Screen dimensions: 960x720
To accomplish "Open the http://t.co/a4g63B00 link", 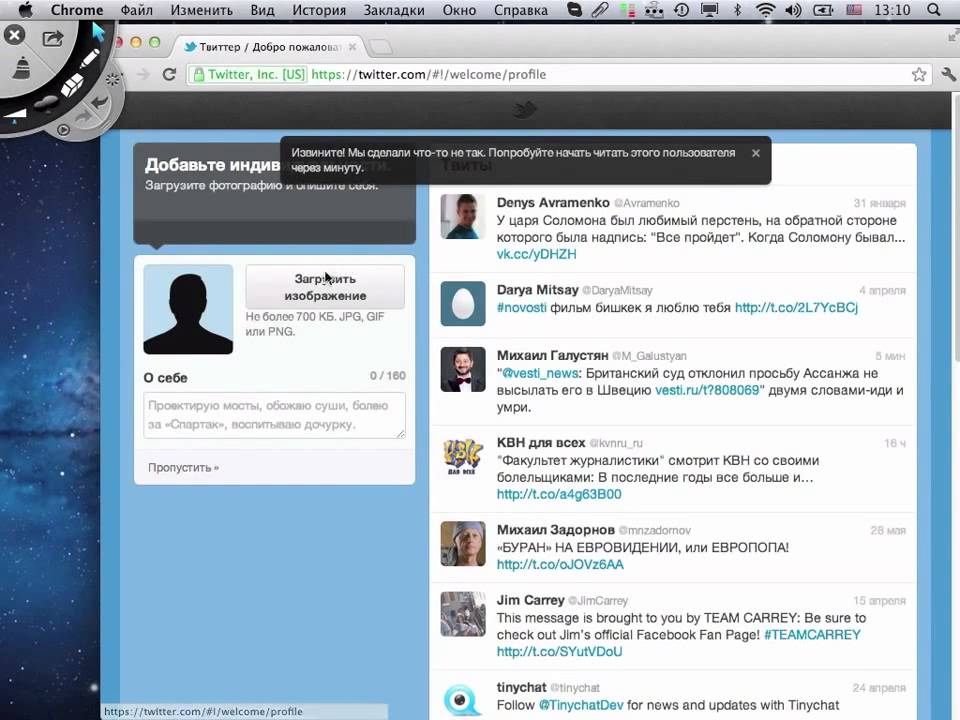I will click(x=559, y=494).
